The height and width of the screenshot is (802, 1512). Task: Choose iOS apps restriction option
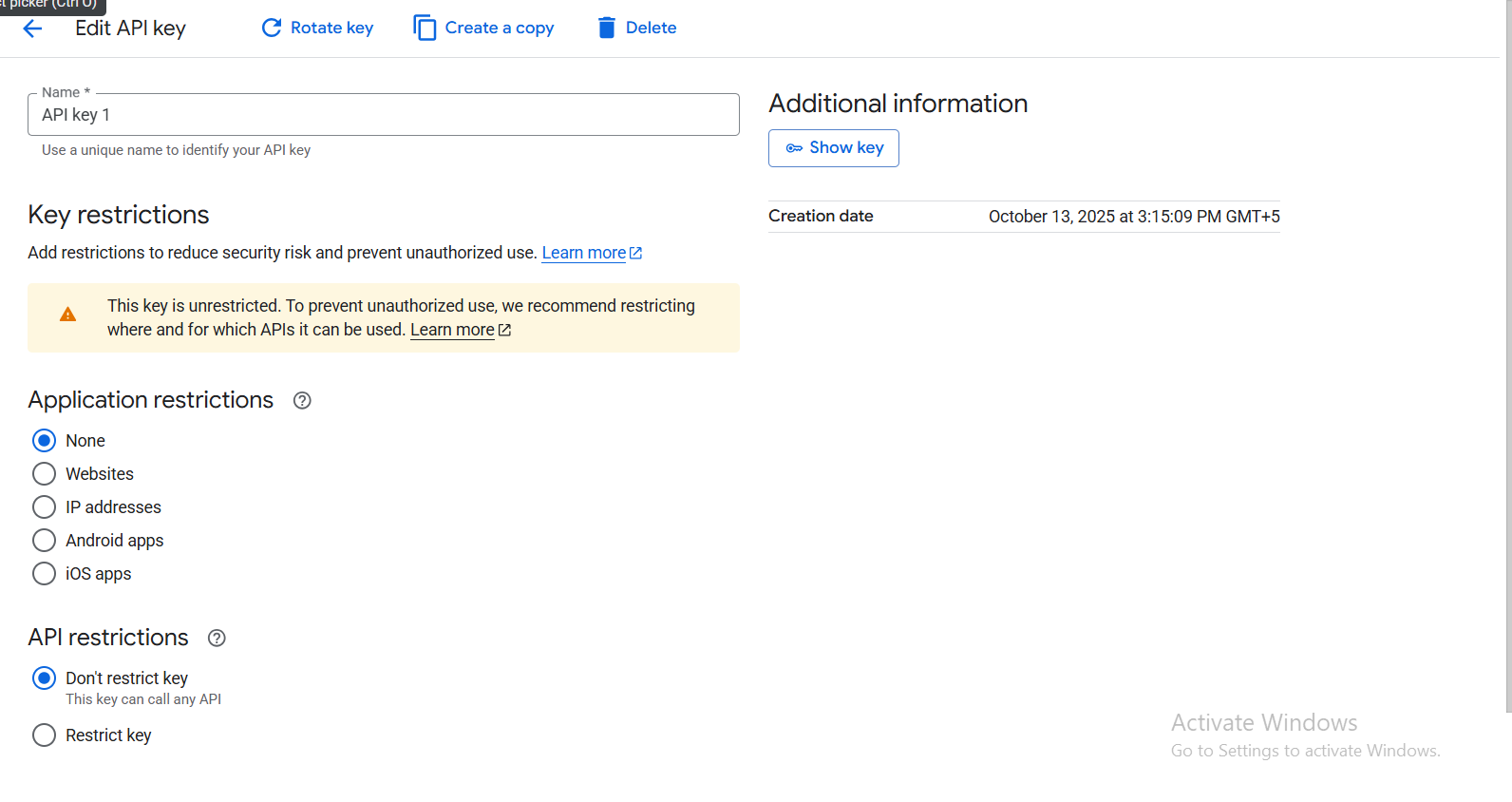point(45,573)
